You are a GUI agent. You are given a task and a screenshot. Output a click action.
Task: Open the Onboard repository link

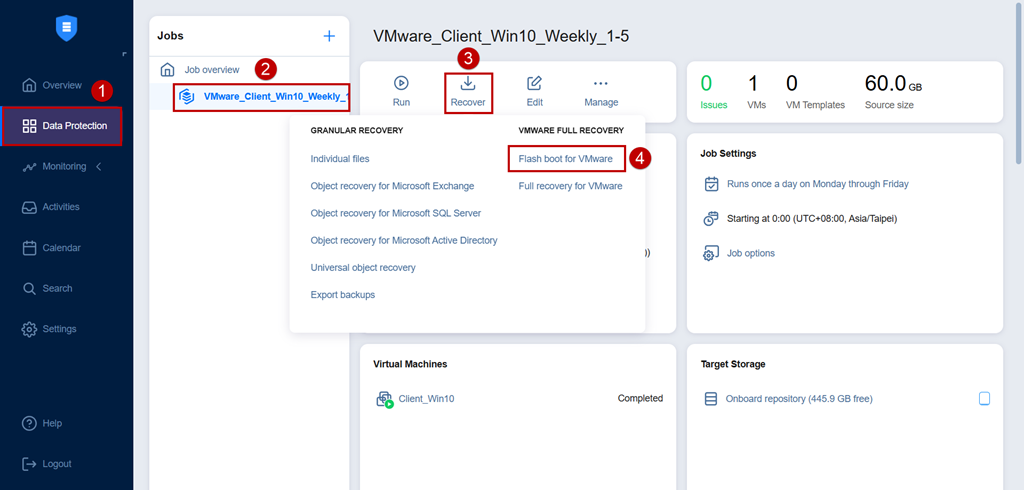coord(799,399)
